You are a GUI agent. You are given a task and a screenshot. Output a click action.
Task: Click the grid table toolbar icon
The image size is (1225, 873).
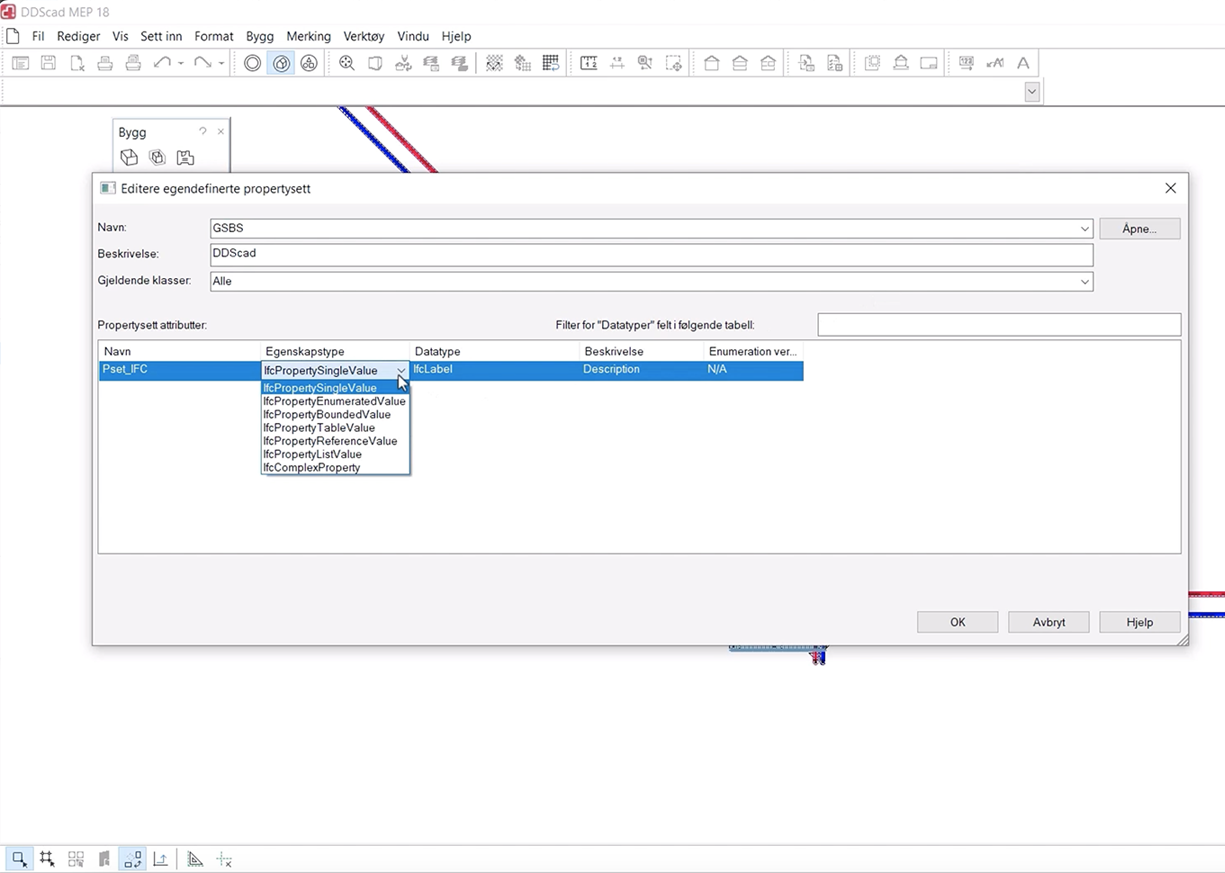pos(551,63)
